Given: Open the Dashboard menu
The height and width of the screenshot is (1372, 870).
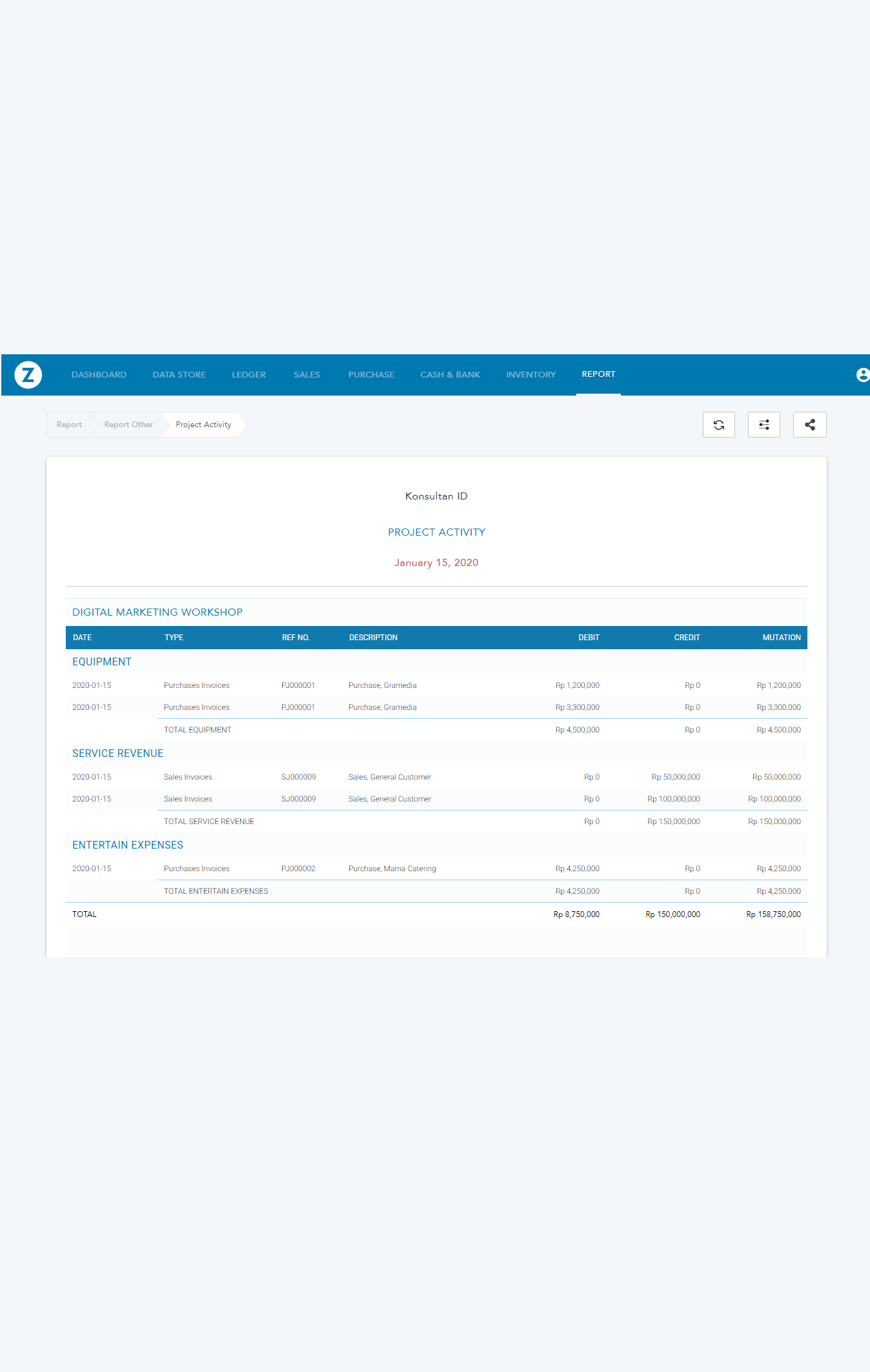Looking at the screenshot, I should tap(99, 375).
